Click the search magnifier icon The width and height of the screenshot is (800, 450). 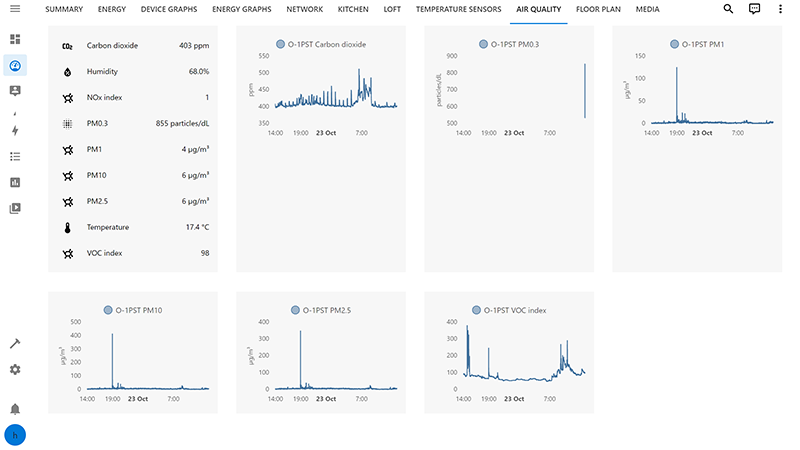[728, 9]
